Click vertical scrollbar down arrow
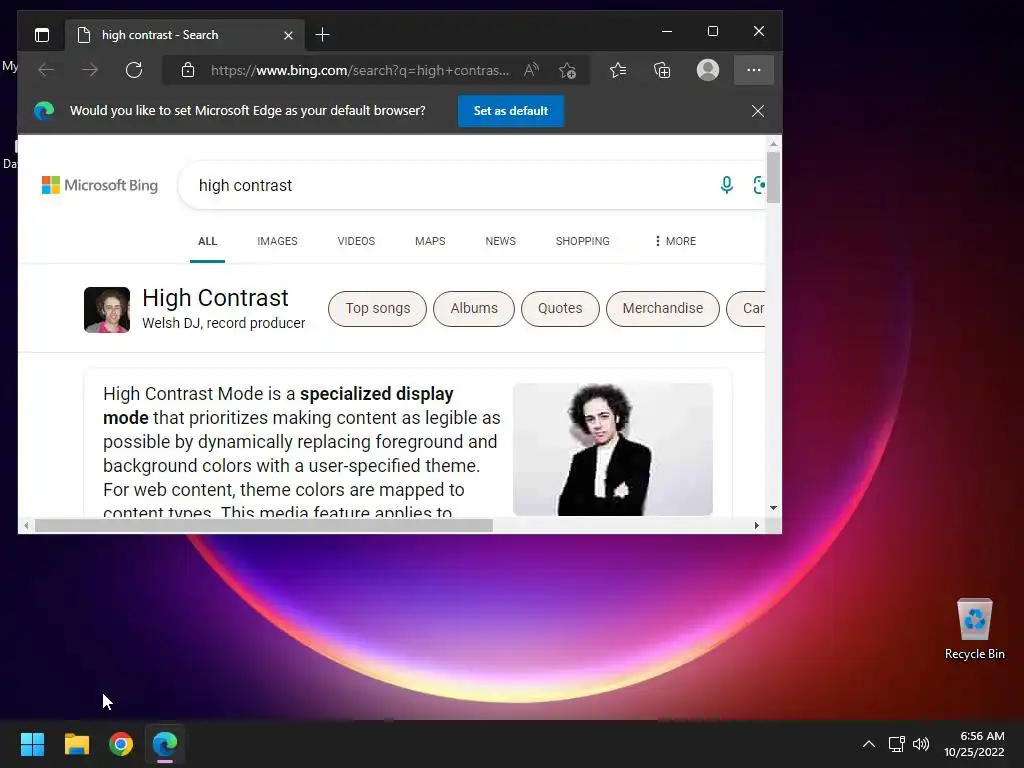The image size is (1024, 768). click(x=773, y=507)
